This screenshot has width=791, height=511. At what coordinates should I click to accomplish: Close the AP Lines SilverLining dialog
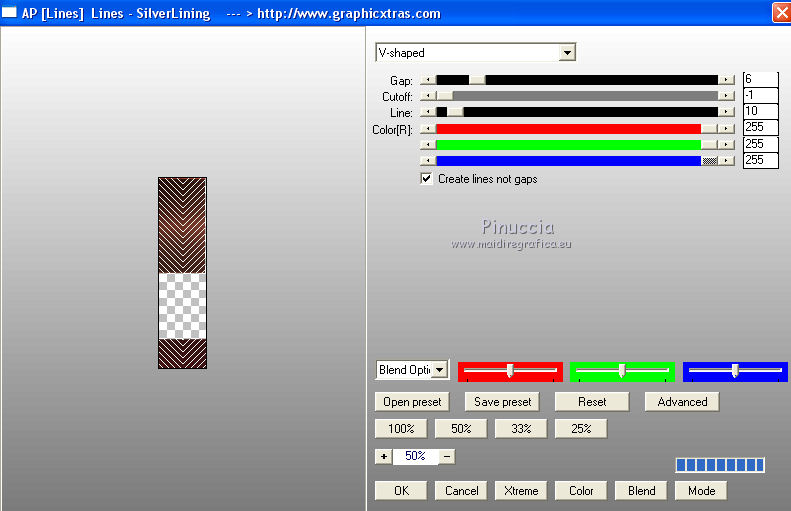[781, 13]
